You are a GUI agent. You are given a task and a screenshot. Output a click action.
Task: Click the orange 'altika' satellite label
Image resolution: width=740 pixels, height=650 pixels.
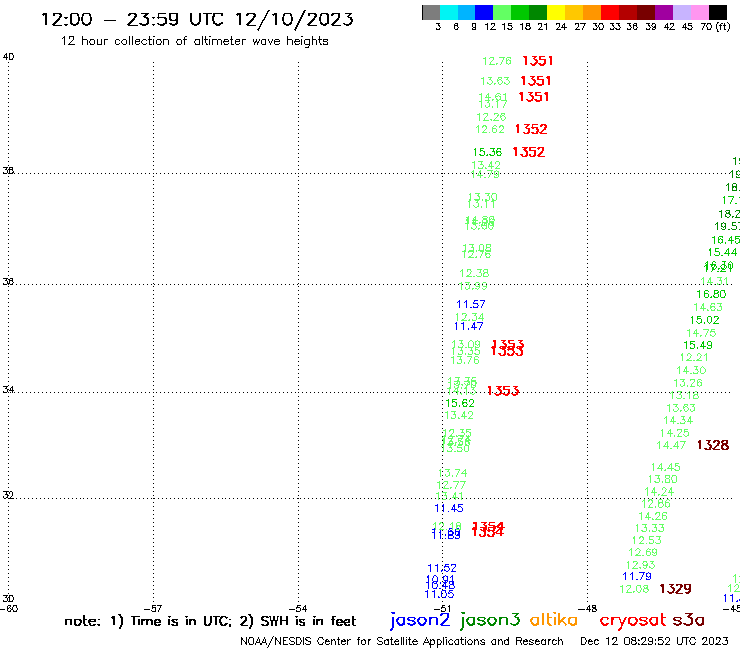click(x=553, y=619)
